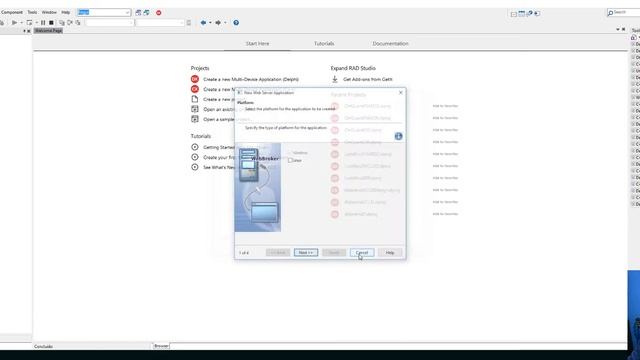Click the Run play icon

14,23
